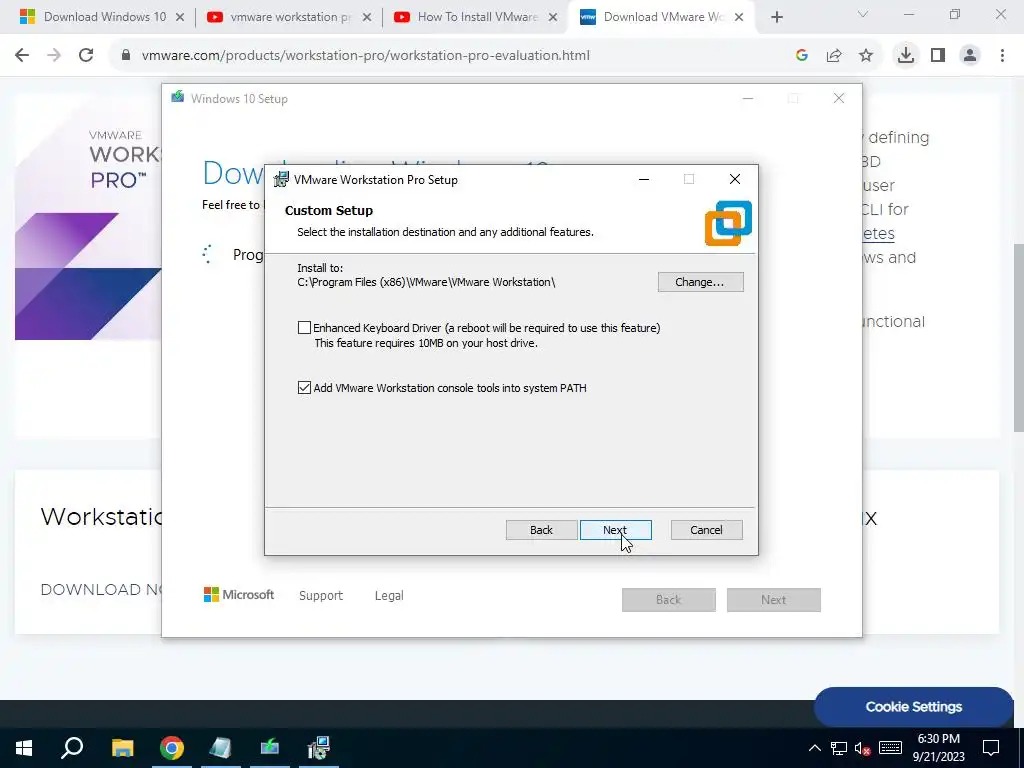Check the Enhanced Keyboard Driver checkbox
1024x768 pixels.
click(x=304, y=328)
